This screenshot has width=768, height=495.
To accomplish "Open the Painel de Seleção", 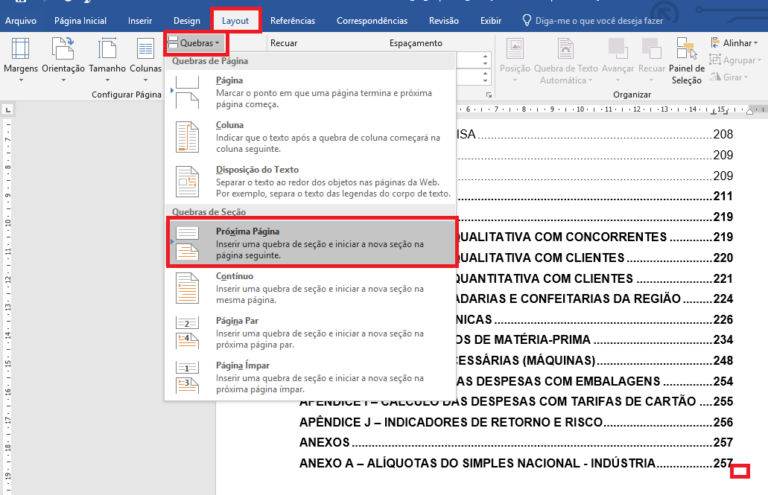I will point(686,61).
